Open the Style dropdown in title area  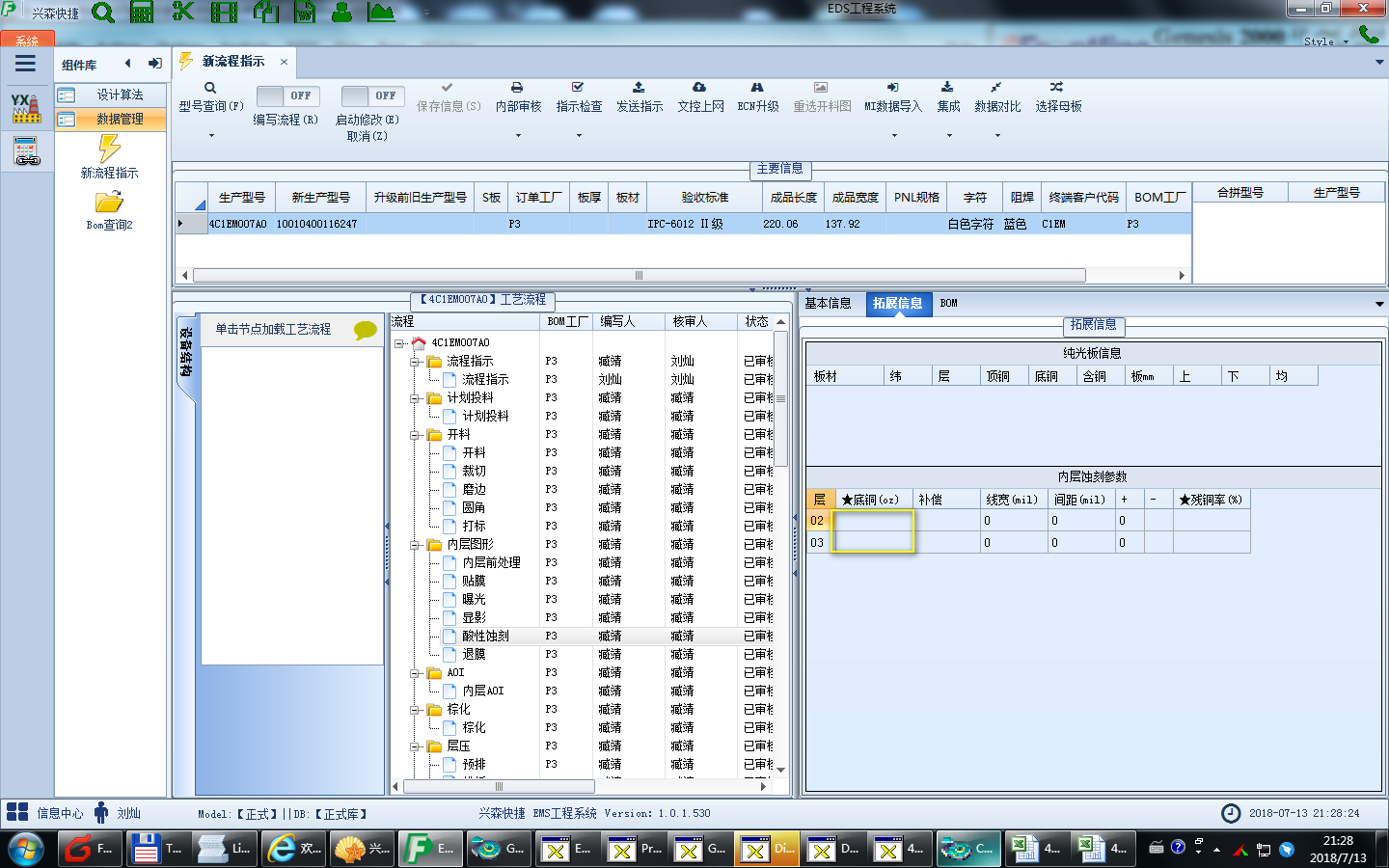click(x=1325, y=41)
